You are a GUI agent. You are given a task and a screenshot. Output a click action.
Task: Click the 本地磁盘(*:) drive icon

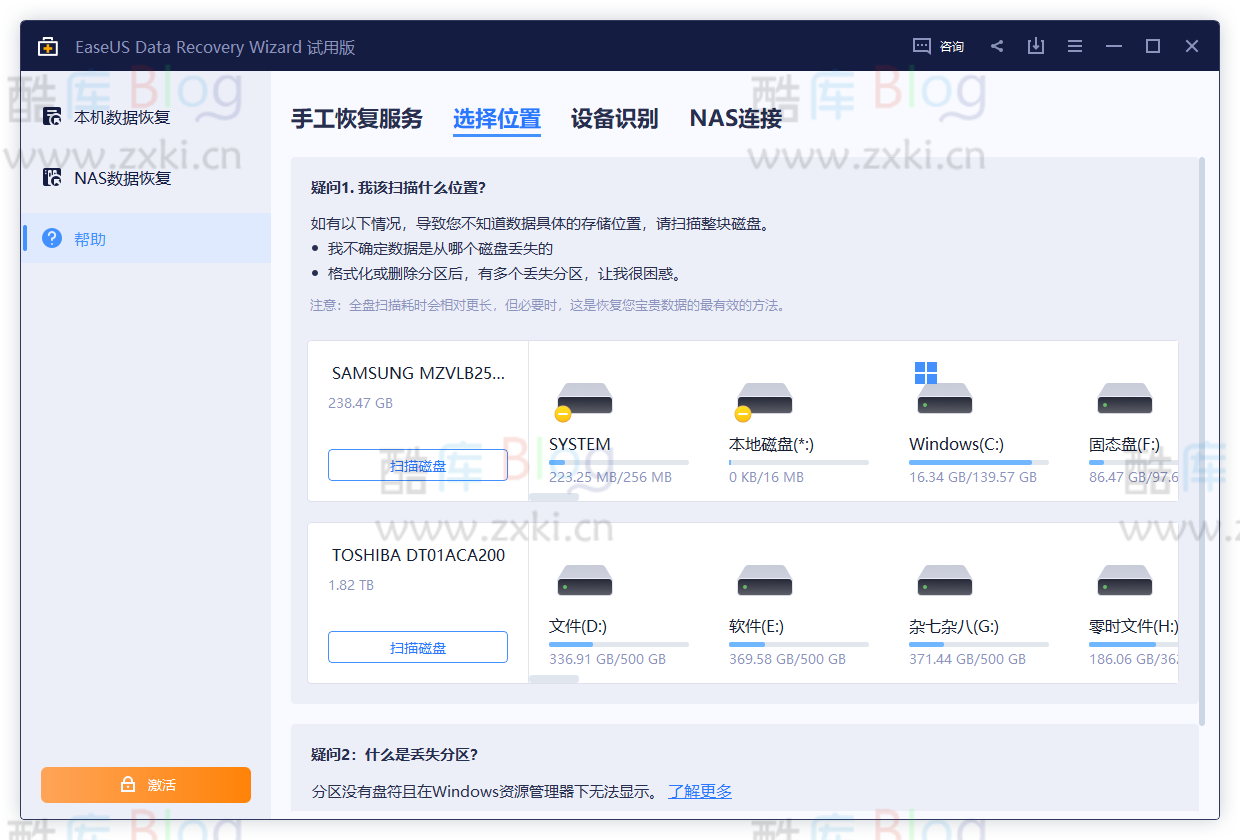pos(764,400)
